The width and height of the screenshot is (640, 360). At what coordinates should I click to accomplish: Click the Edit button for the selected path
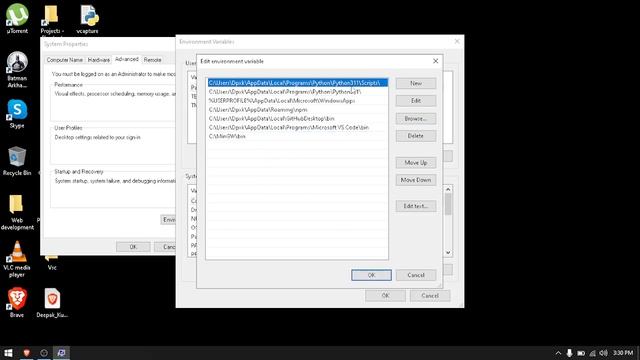[416, 101]
